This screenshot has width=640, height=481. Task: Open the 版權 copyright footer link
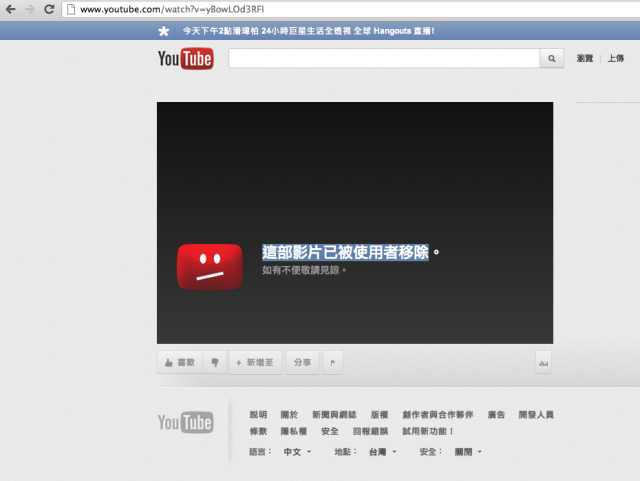(x=379, y=415)
